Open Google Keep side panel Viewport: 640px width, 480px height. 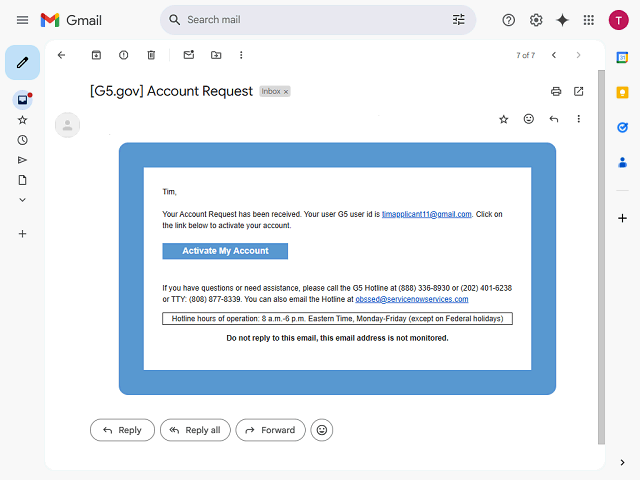click(x=622, y=93)
